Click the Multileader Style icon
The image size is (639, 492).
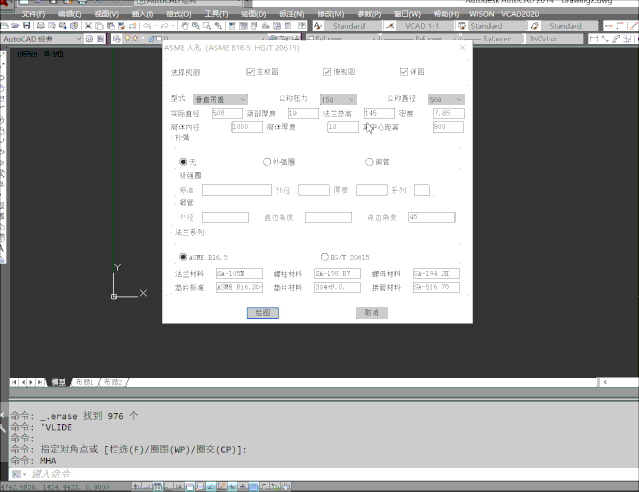tap(534, 26)
